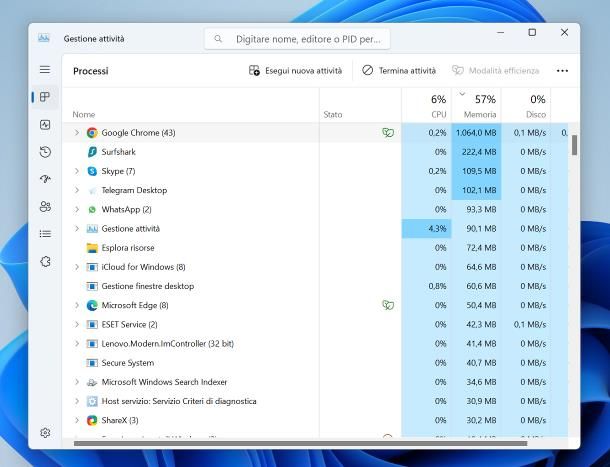Viewport: 610px width, 467px height.
Task: Maximize the Gestione attività window
Action: point(532,33)
